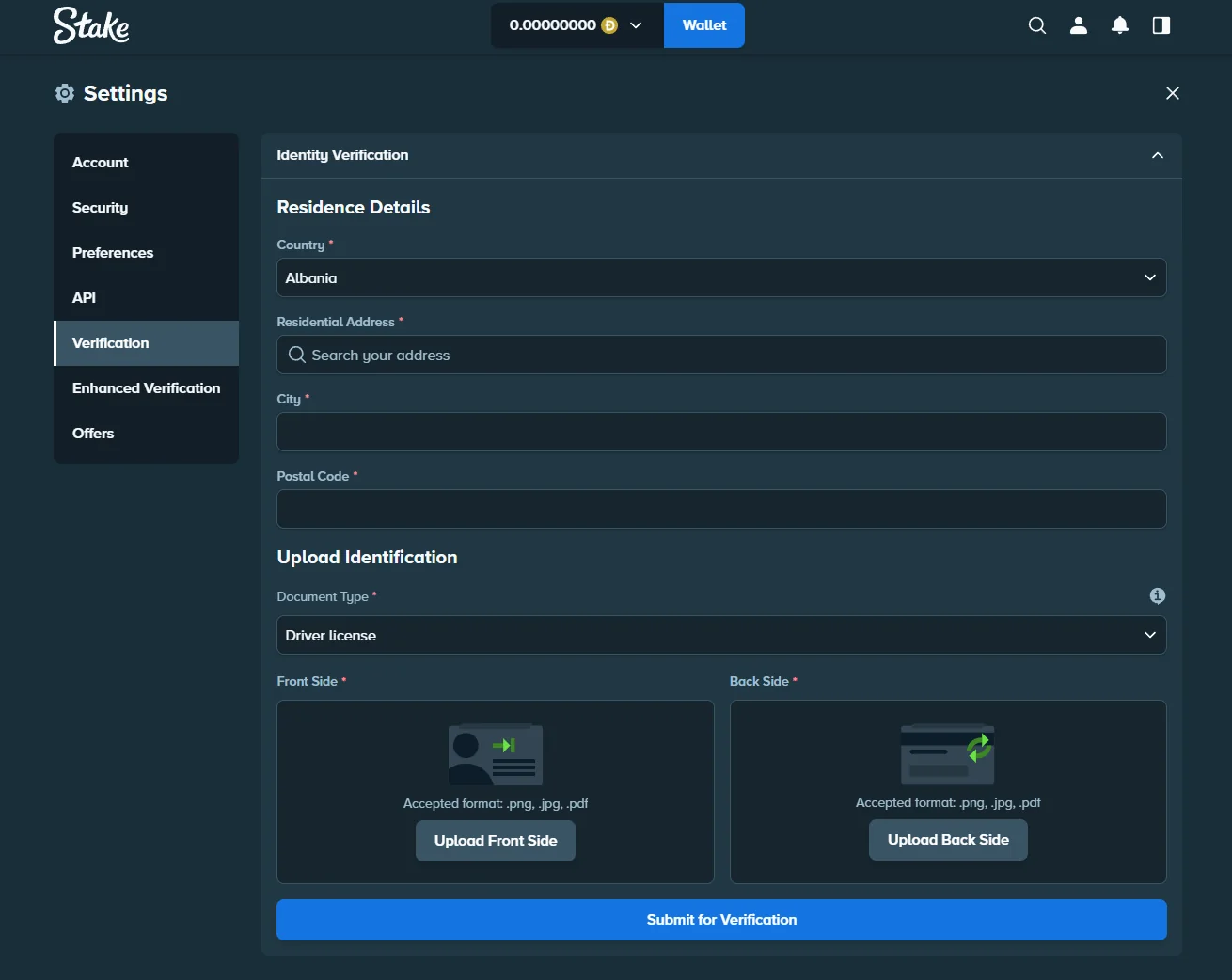Click the back side card illustration

(948, 753)
